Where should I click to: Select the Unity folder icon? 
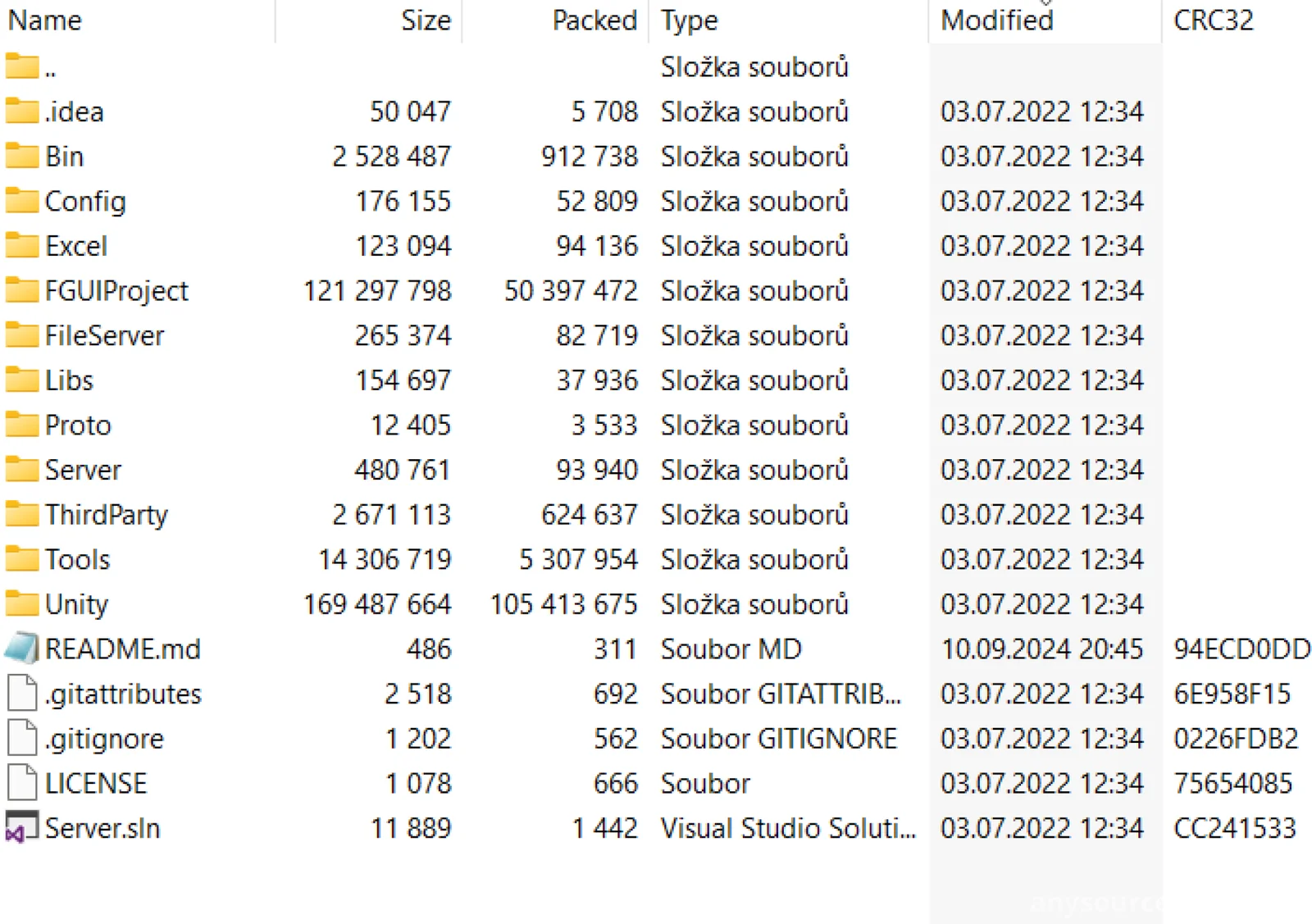click(22, 604)
